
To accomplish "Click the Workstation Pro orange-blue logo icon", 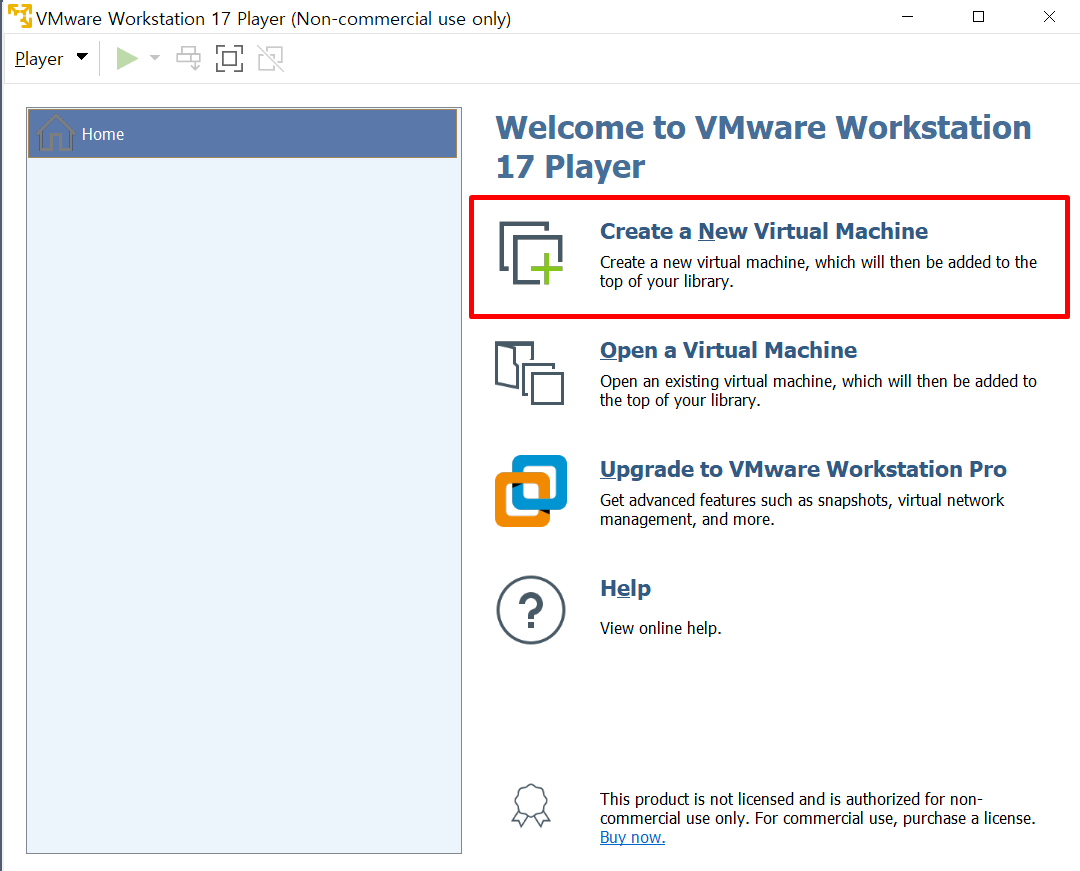I will 531,491.
